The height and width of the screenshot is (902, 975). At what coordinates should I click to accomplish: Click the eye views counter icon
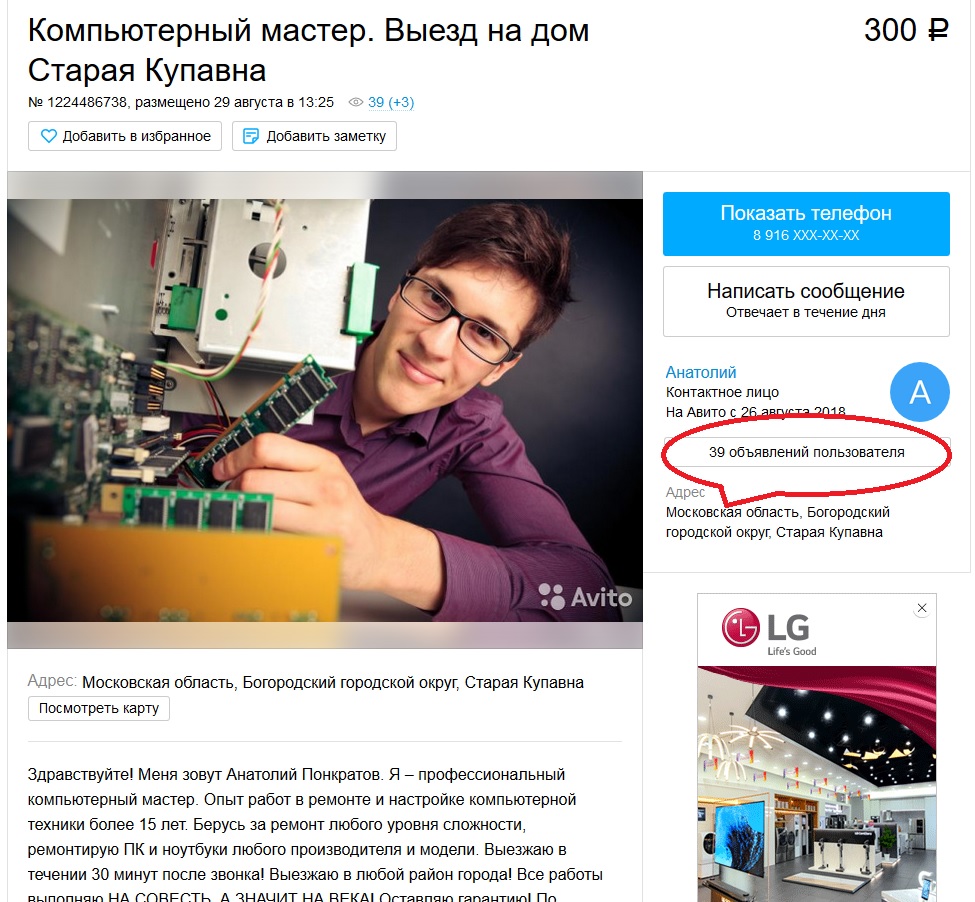[x=356, y=102]
